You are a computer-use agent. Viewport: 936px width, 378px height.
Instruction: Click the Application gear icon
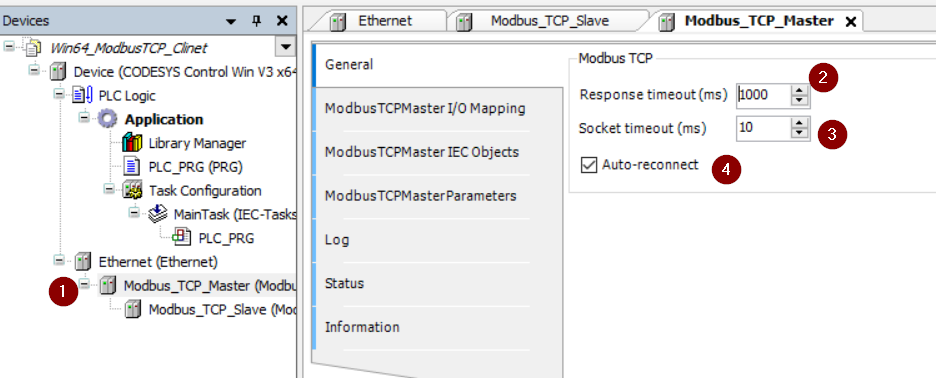(x=108, y=119)
